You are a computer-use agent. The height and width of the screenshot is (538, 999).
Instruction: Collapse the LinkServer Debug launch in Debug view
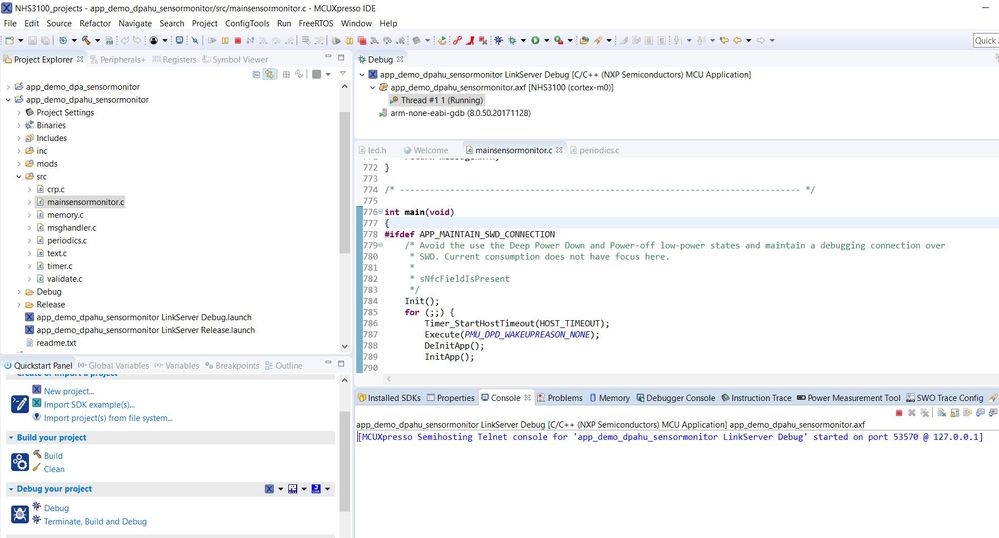pos(362,75)
